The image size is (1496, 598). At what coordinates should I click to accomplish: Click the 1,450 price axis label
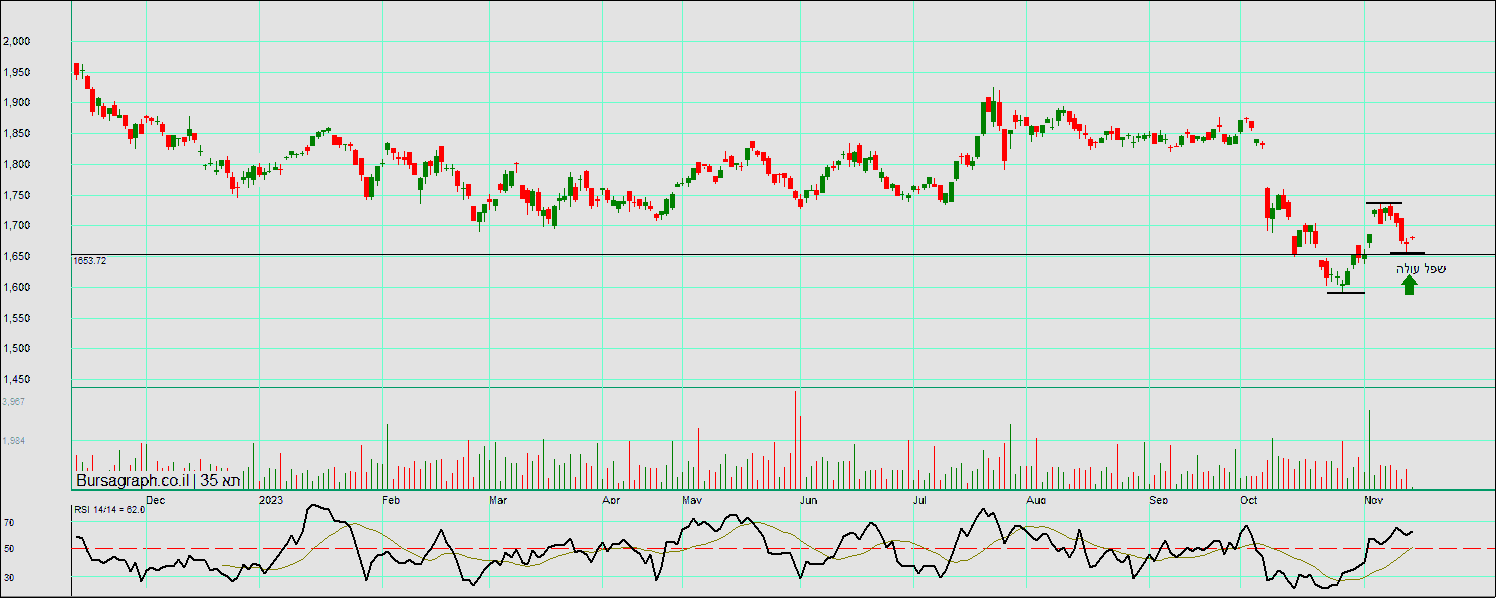(17, 379)
